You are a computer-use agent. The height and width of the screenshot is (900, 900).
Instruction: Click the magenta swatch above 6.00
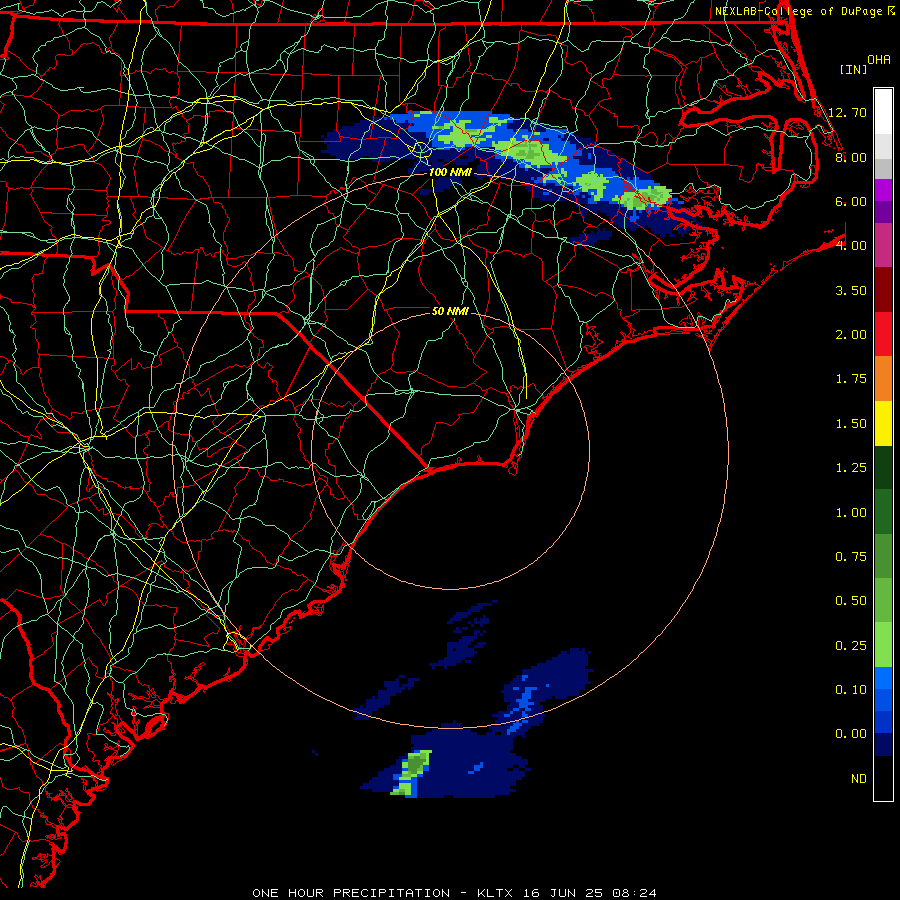(x=883, y=190)
